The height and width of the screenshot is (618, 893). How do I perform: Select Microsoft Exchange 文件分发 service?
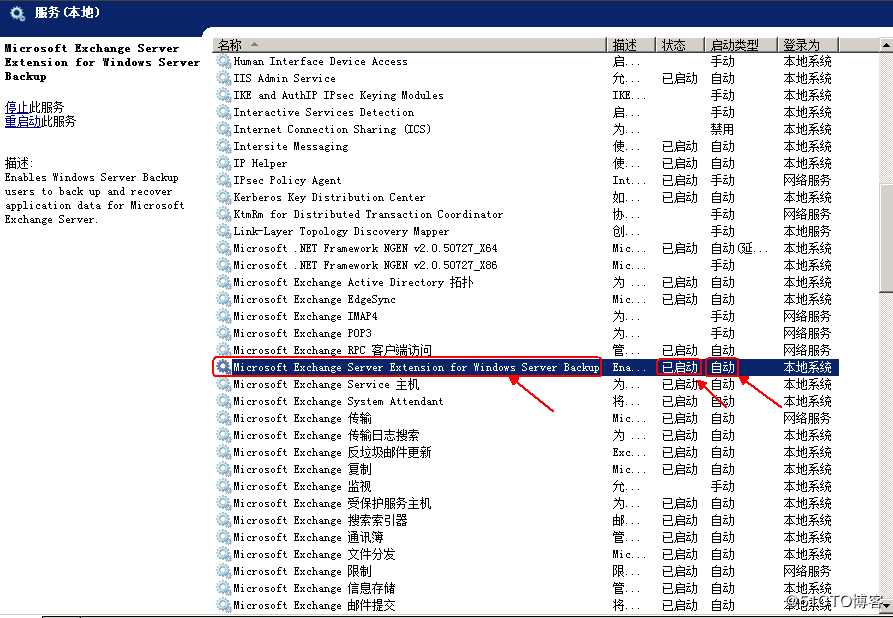point(527,554)
